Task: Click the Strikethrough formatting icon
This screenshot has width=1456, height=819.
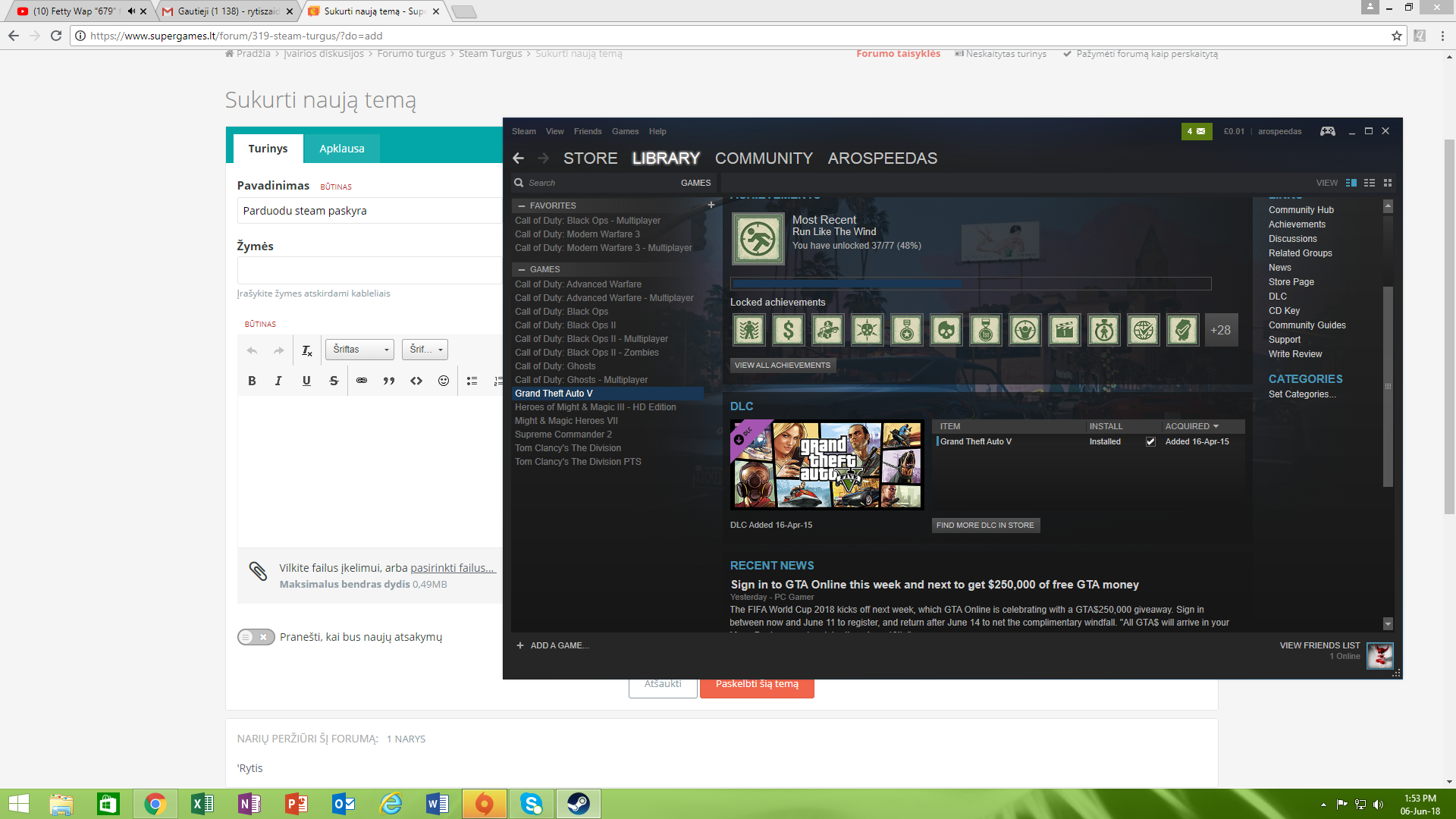Action: 334,381
